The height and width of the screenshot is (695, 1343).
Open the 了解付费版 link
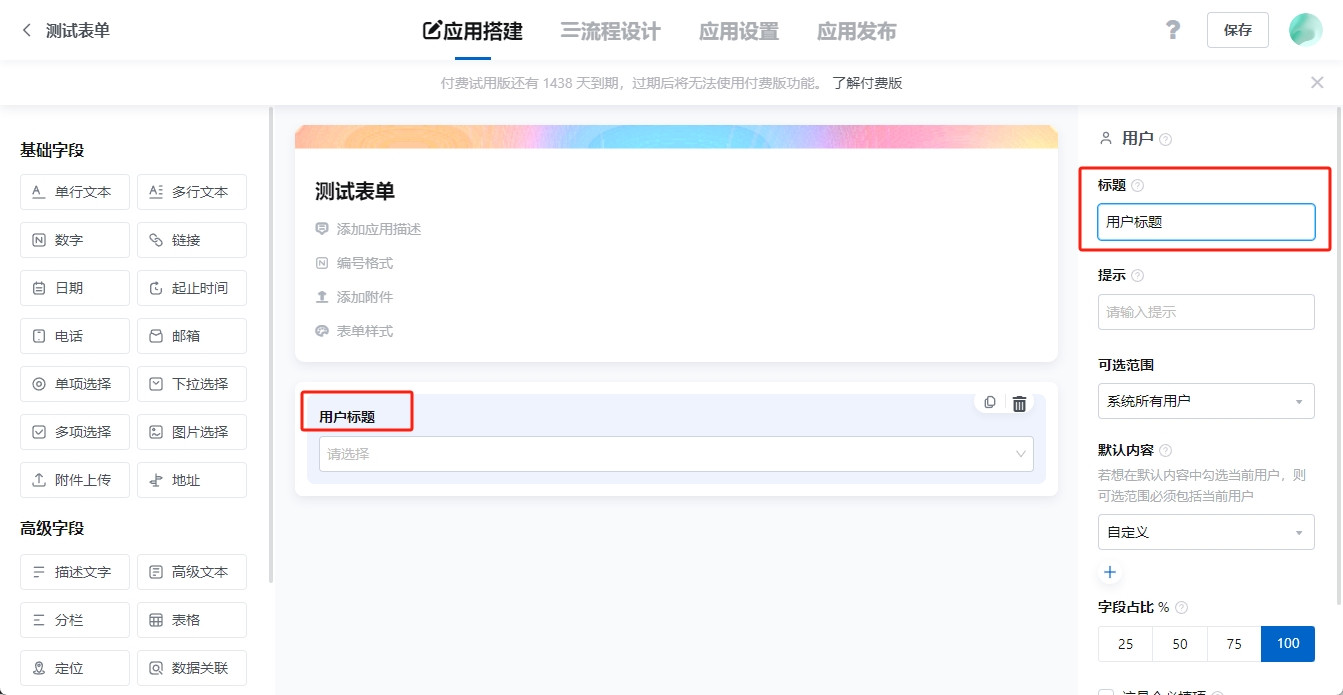(867, 83)
